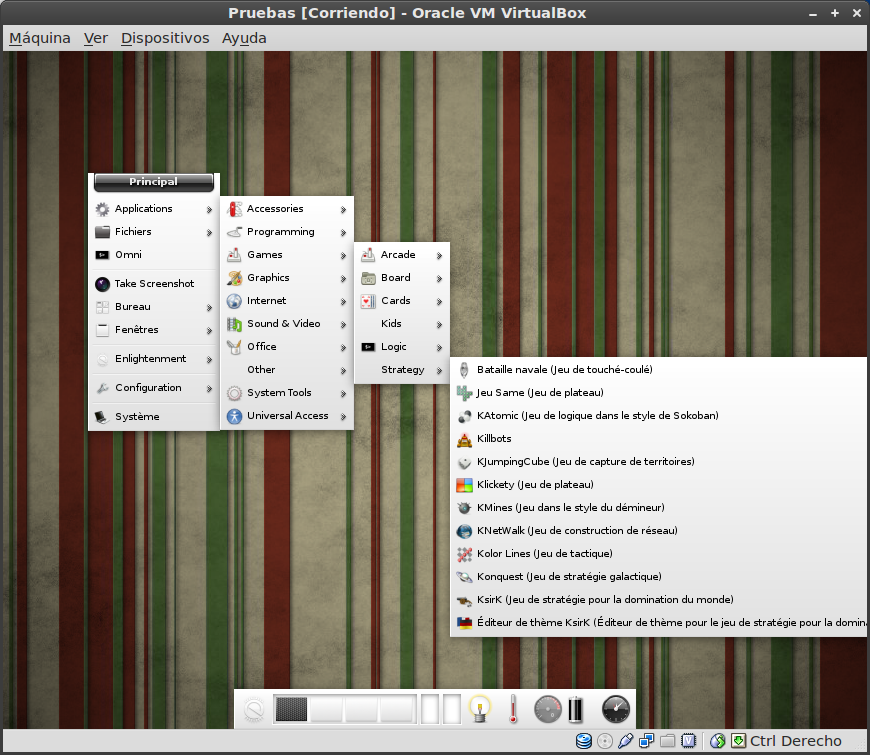Open the Dispositivos menu

(x=165, y=37)
